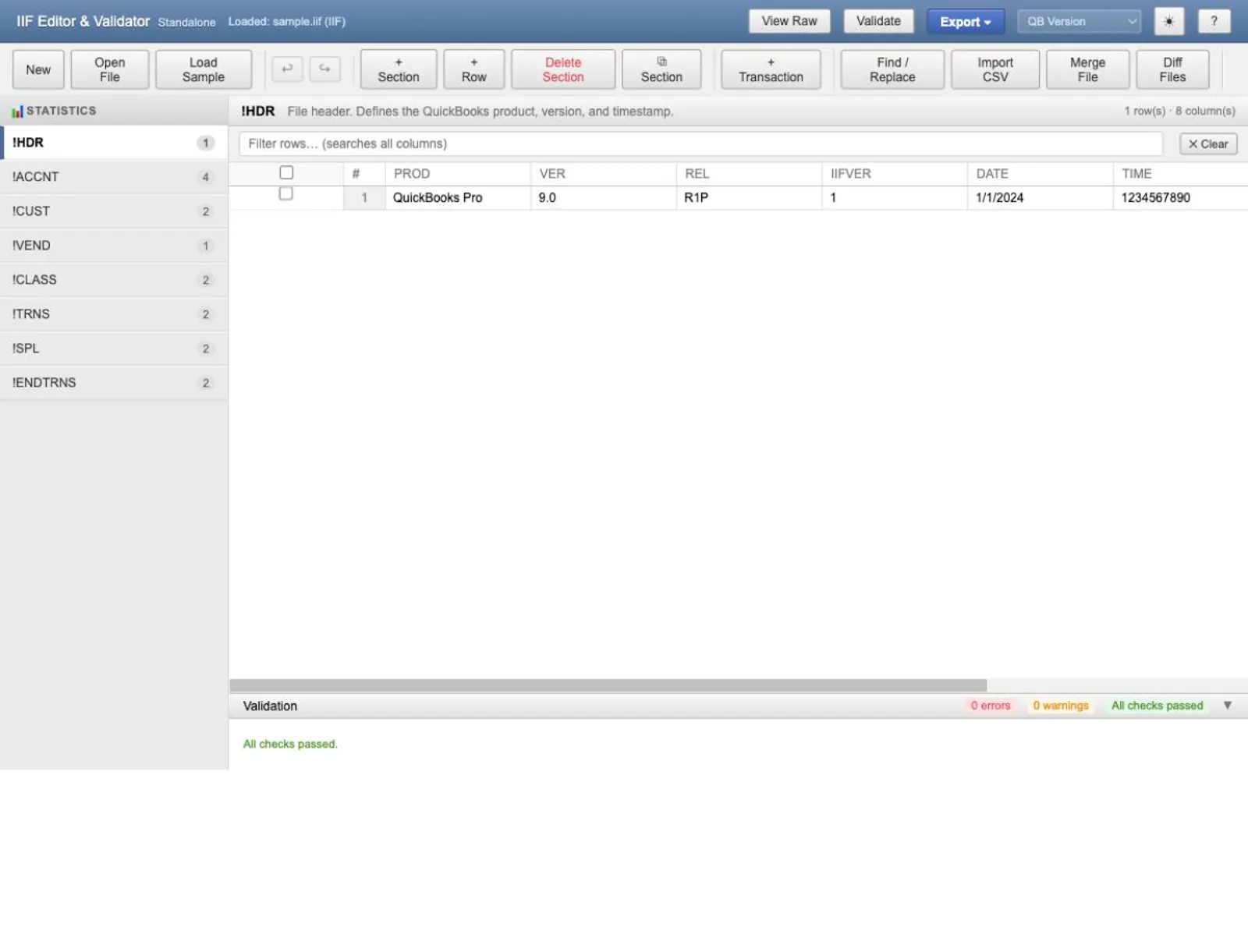Click the New button

38,69
